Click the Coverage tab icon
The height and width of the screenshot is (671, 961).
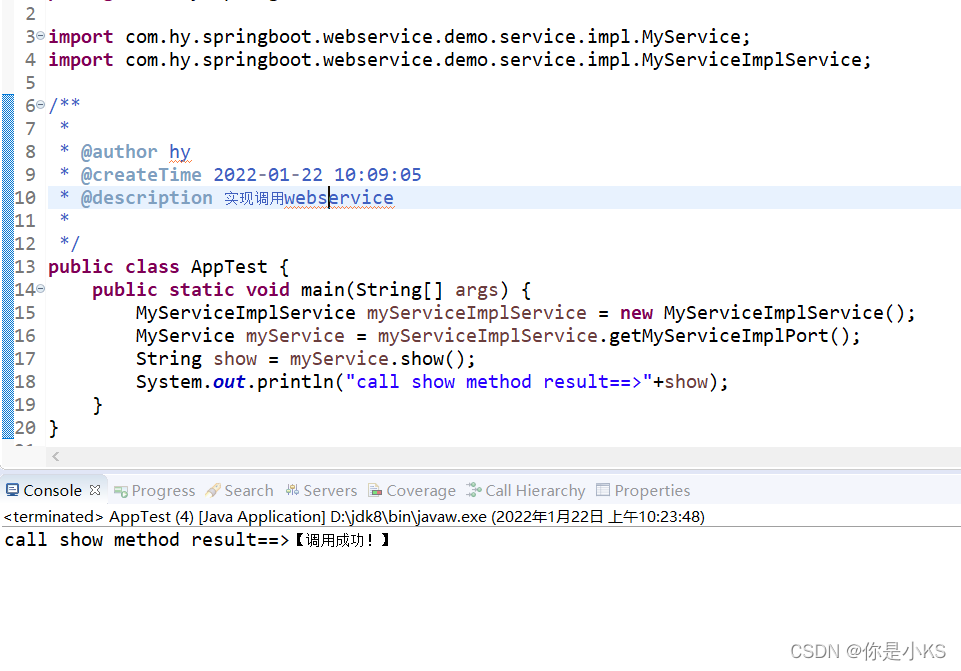point(375,490)
